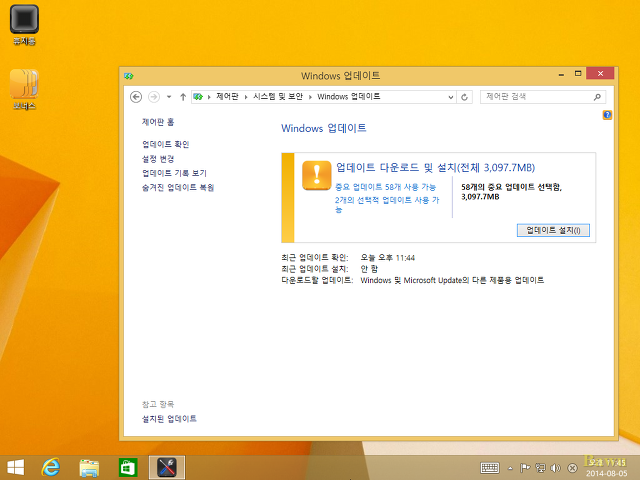The image size is (640, 480).
Task: Expand chevron before 제어판 breadcrumb
Action: [209, 97]
